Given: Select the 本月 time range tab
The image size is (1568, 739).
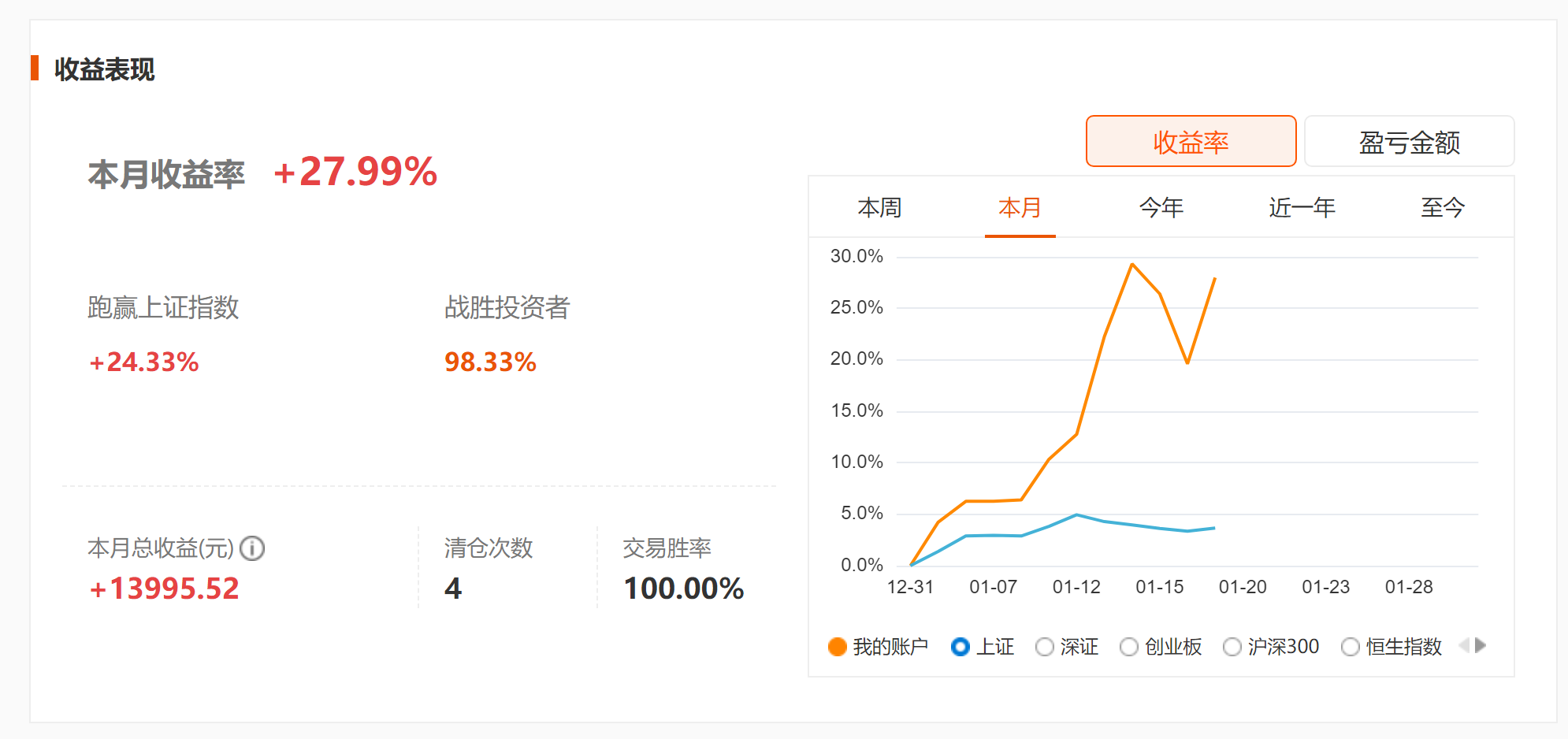Looking at the screenshot, I should point(1020,208).
